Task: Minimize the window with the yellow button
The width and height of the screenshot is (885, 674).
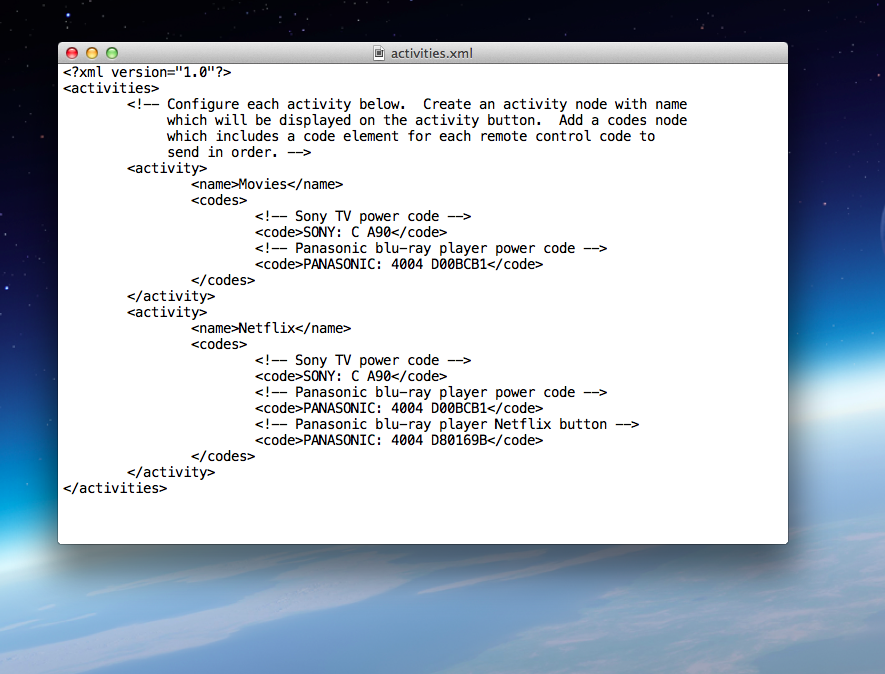Action: point(92,53)
